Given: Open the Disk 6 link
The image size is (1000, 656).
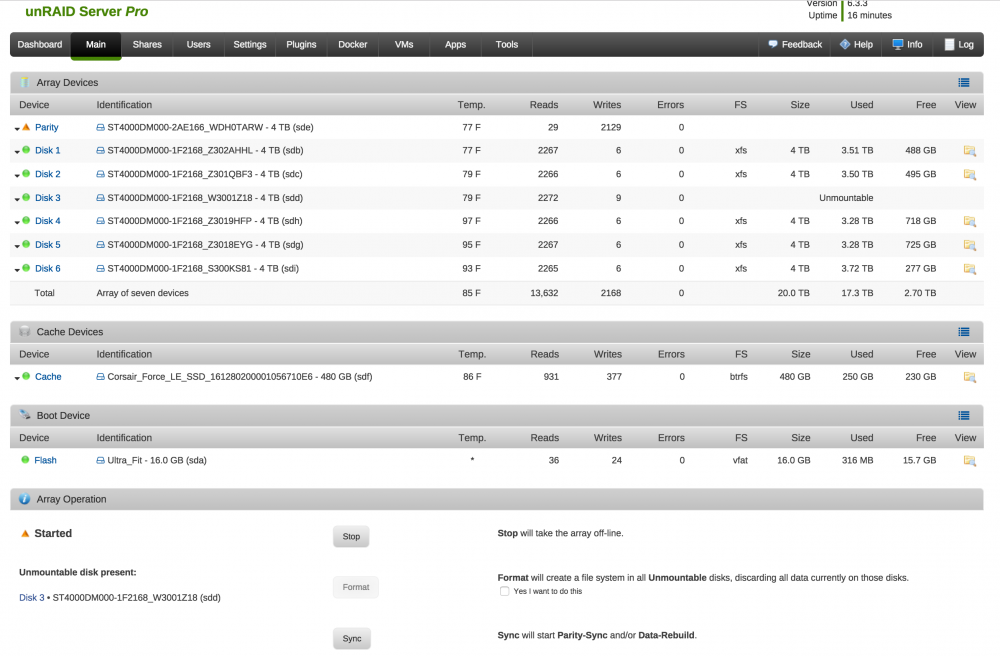Looking at the screenshot, I should 48,268.
